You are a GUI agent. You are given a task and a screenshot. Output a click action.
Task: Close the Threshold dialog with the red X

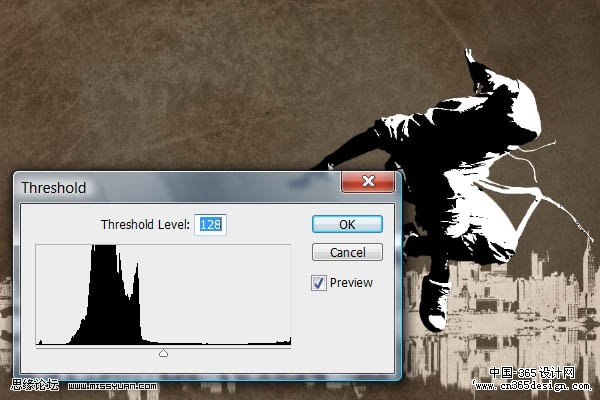click(368, 181)
